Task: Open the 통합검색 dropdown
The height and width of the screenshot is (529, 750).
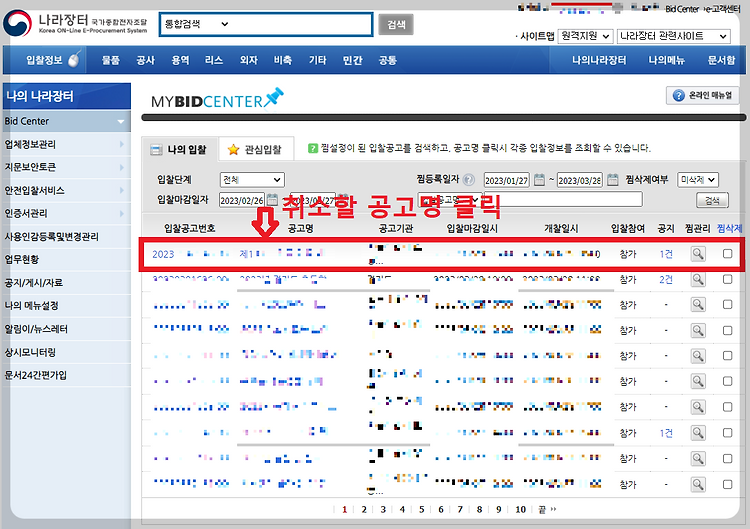Action: 196,24
